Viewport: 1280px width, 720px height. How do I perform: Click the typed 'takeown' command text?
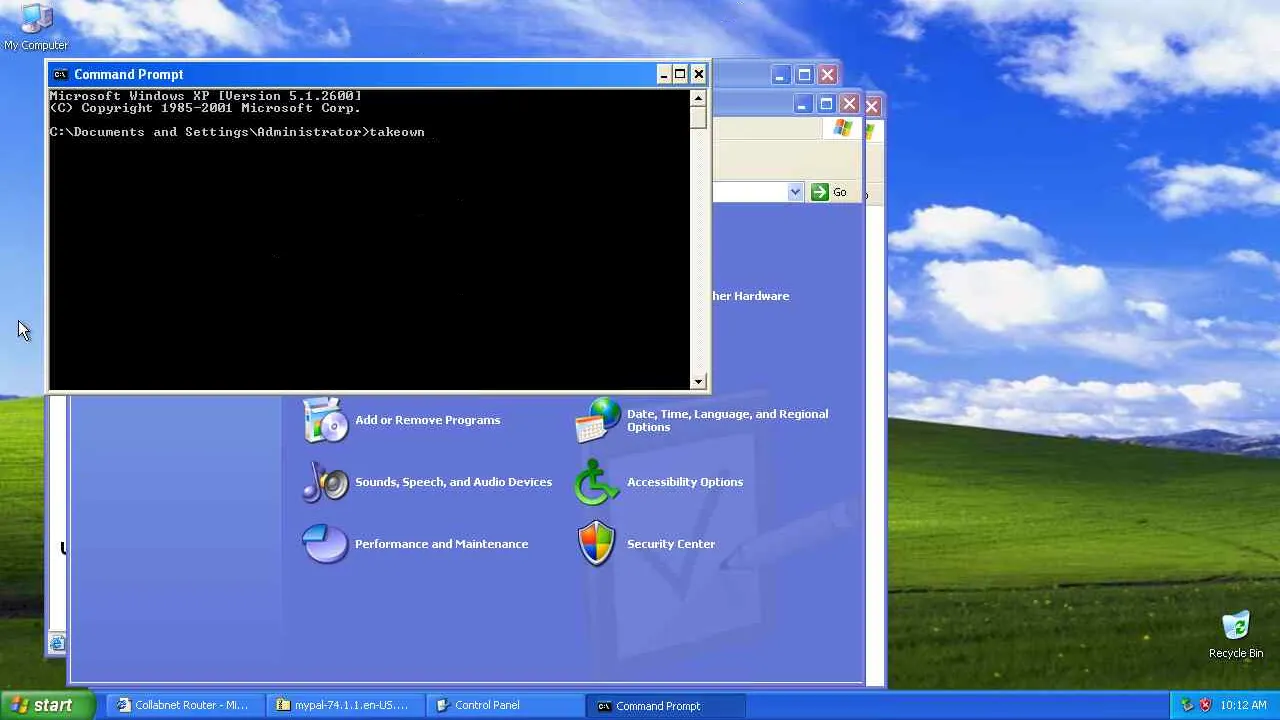coord(397,132)
